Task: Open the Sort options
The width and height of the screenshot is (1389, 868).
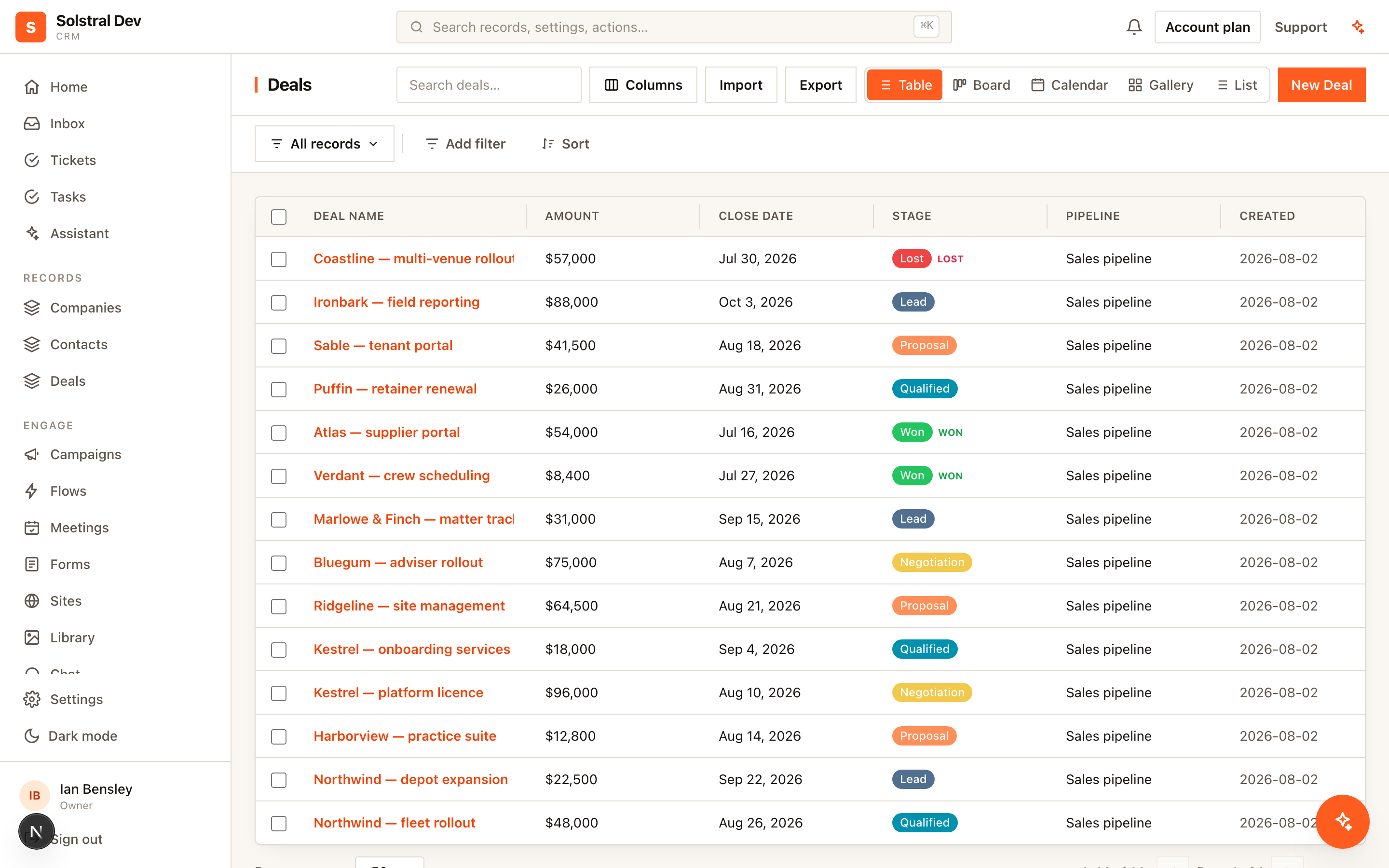Action: pos(565,144)
